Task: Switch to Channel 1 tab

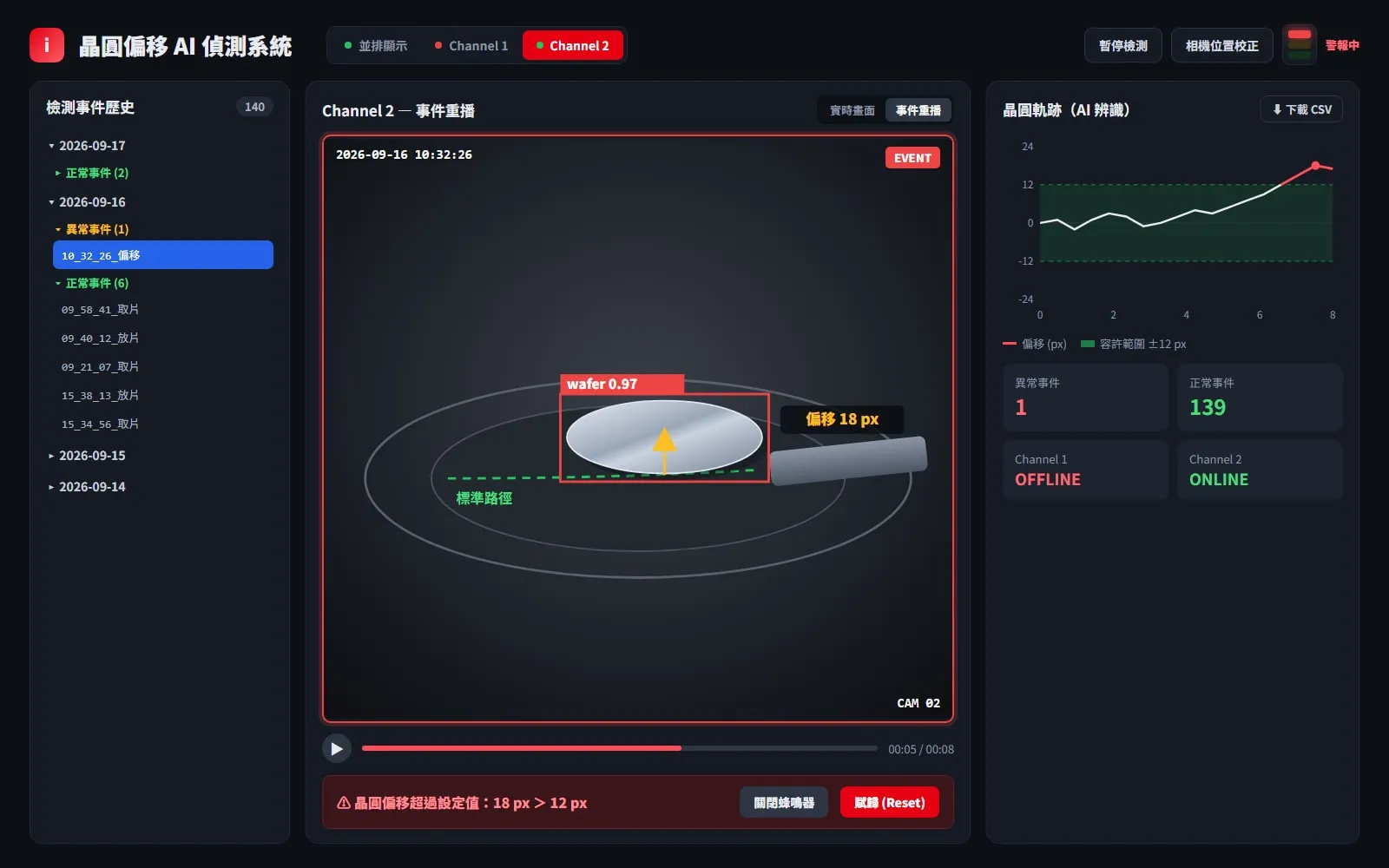Action: click(x=471, y=45)
